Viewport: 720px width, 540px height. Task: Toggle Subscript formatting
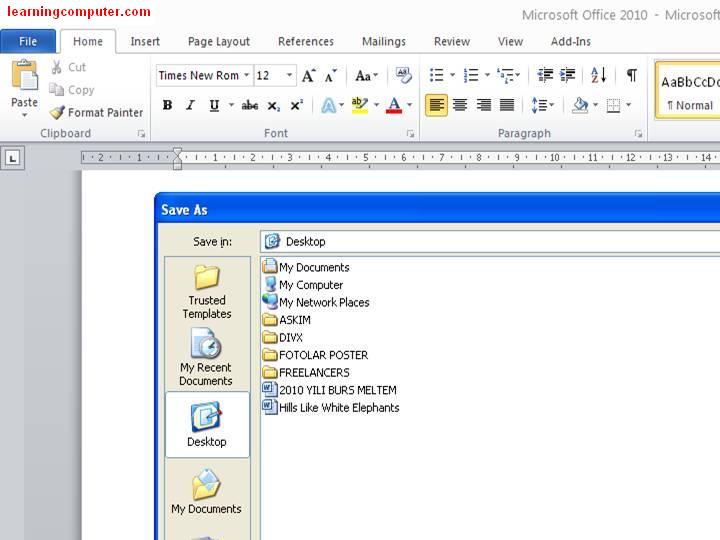pos(273,106)
